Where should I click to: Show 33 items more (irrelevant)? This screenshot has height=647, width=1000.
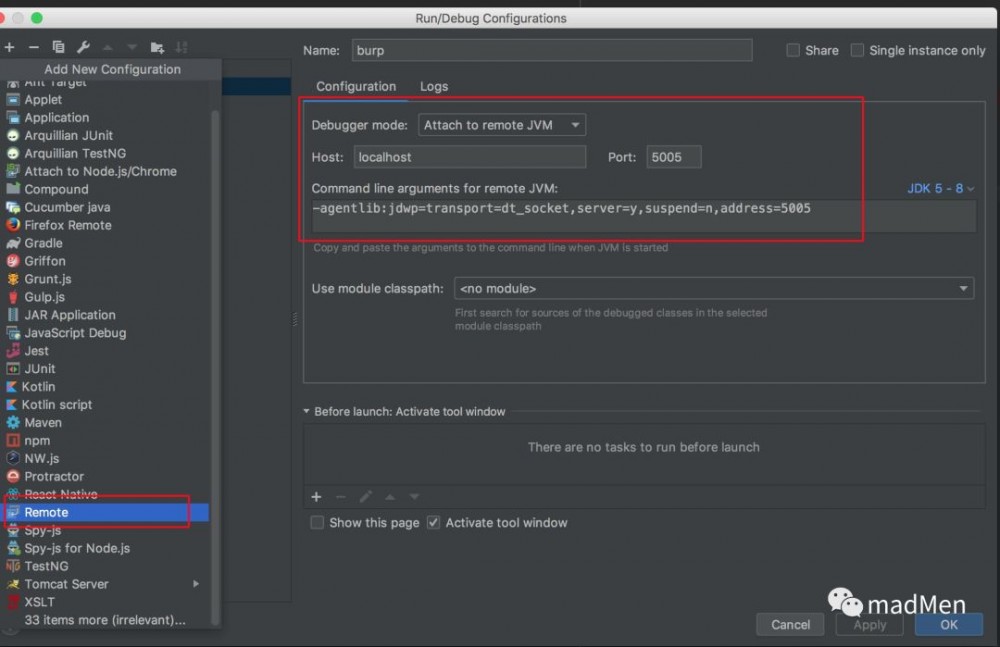coord(107,620)
